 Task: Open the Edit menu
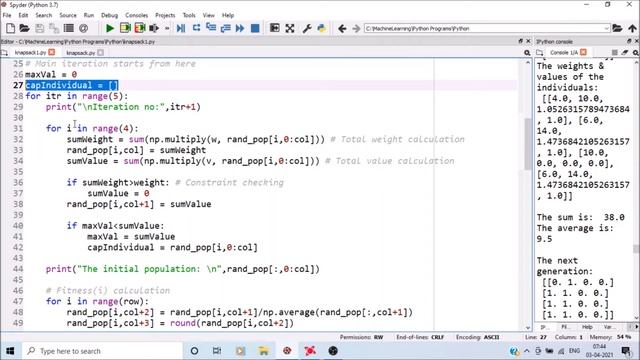[23, 15]
